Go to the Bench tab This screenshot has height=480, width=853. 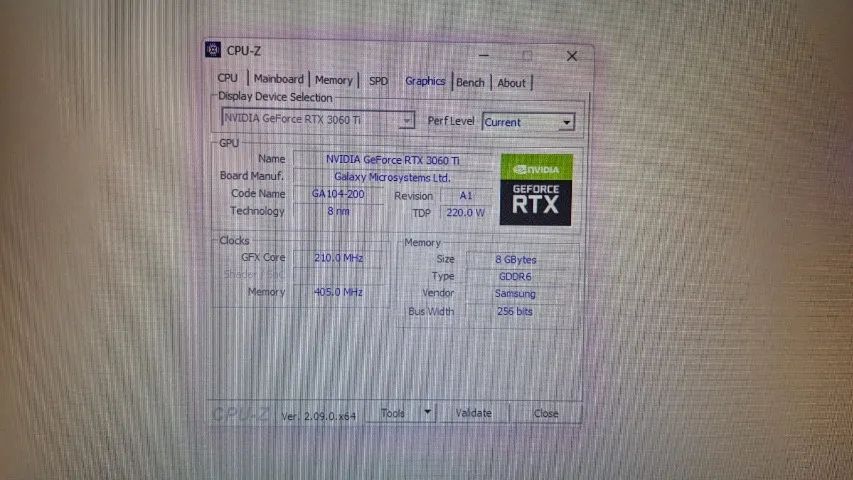pos(470,83)
